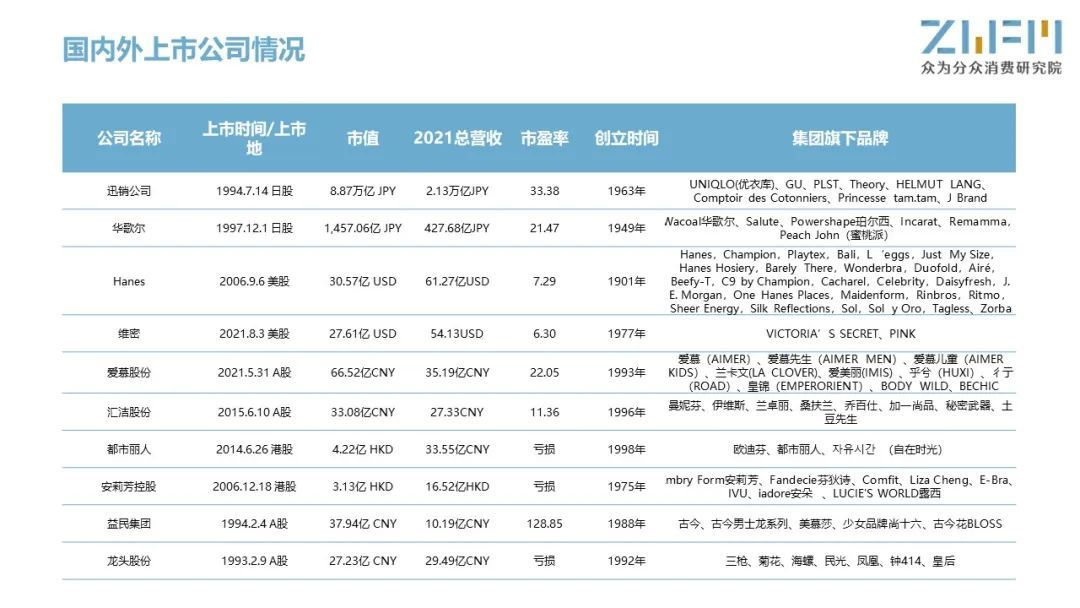Click listing date 2021.8.3 美股

[254, 333]
